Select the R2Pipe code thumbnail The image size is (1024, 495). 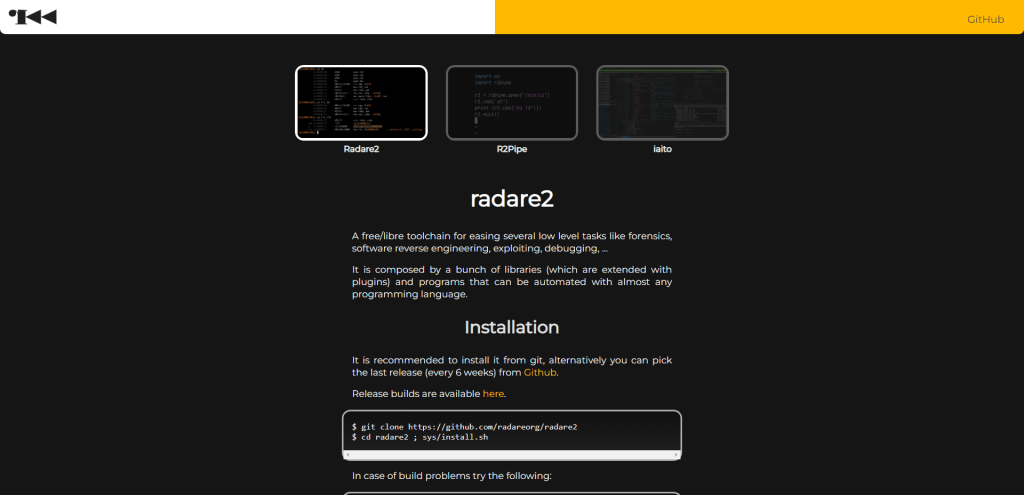(x=511, y=103)
